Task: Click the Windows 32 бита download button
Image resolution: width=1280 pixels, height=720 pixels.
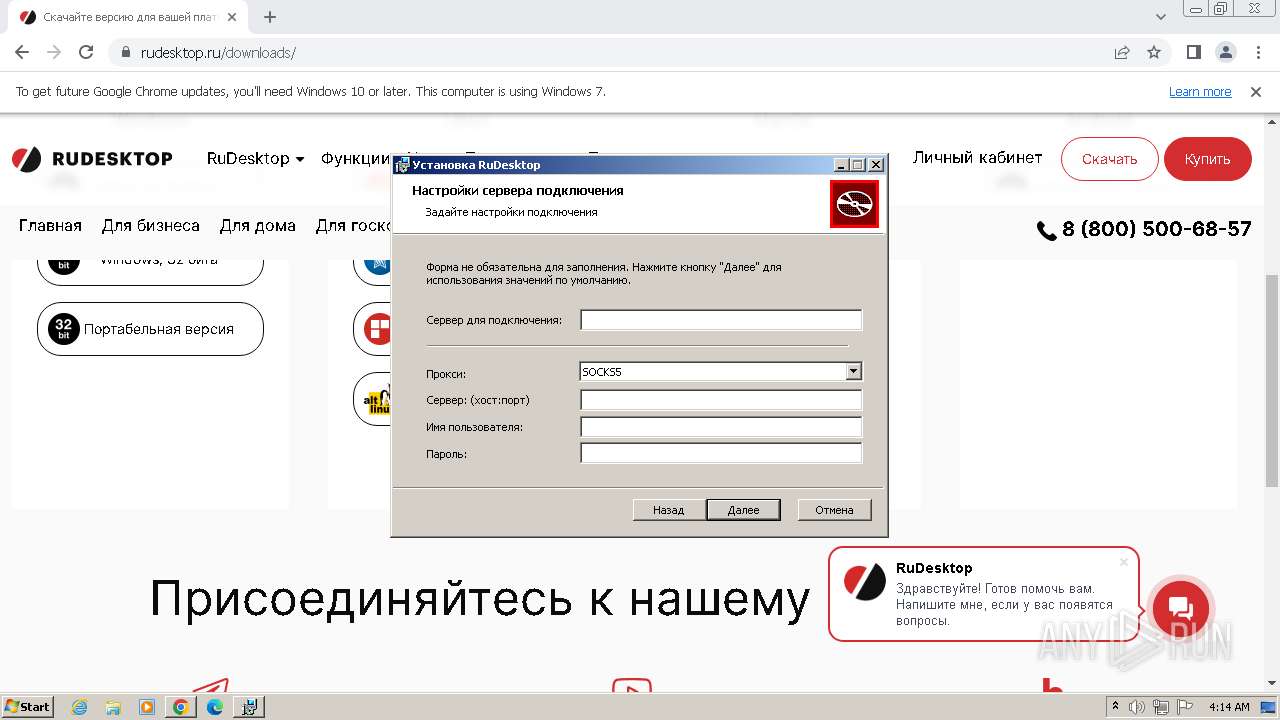Action: click(x=150, y=265)
